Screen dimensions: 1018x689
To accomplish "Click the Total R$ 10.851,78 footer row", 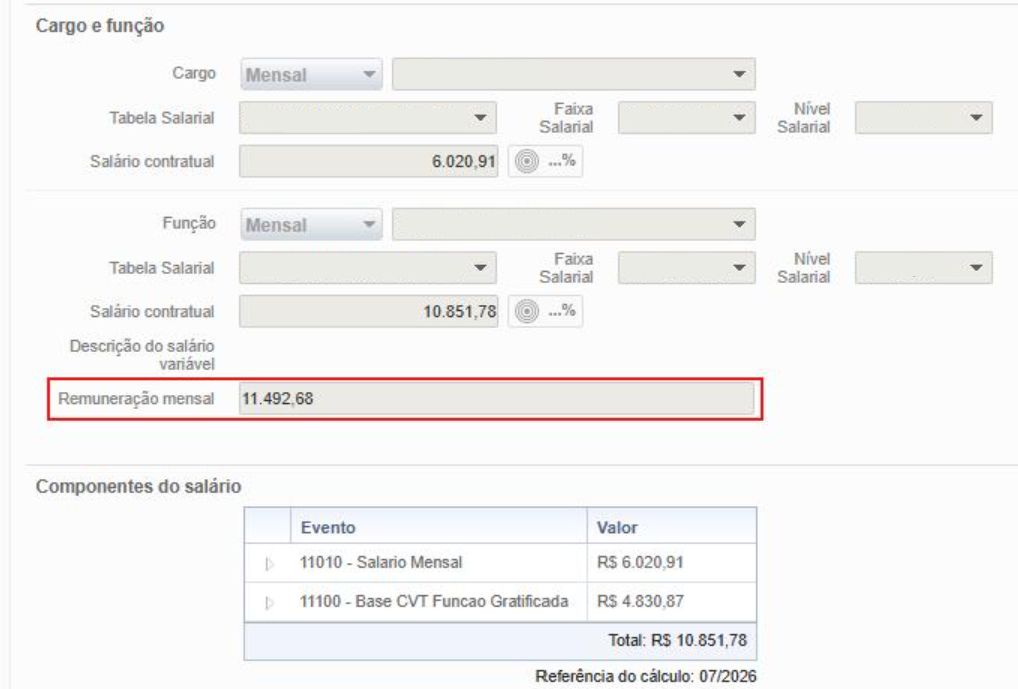I will click(500, 641).
